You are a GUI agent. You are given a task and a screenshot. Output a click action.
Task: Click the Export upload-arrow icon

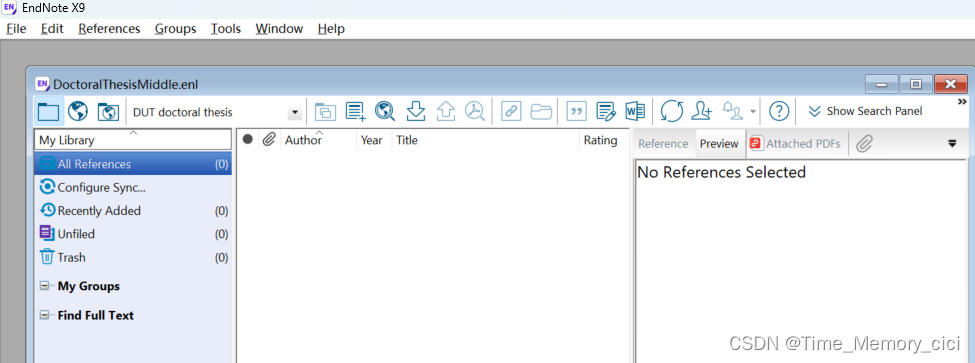tap(445, 112)
